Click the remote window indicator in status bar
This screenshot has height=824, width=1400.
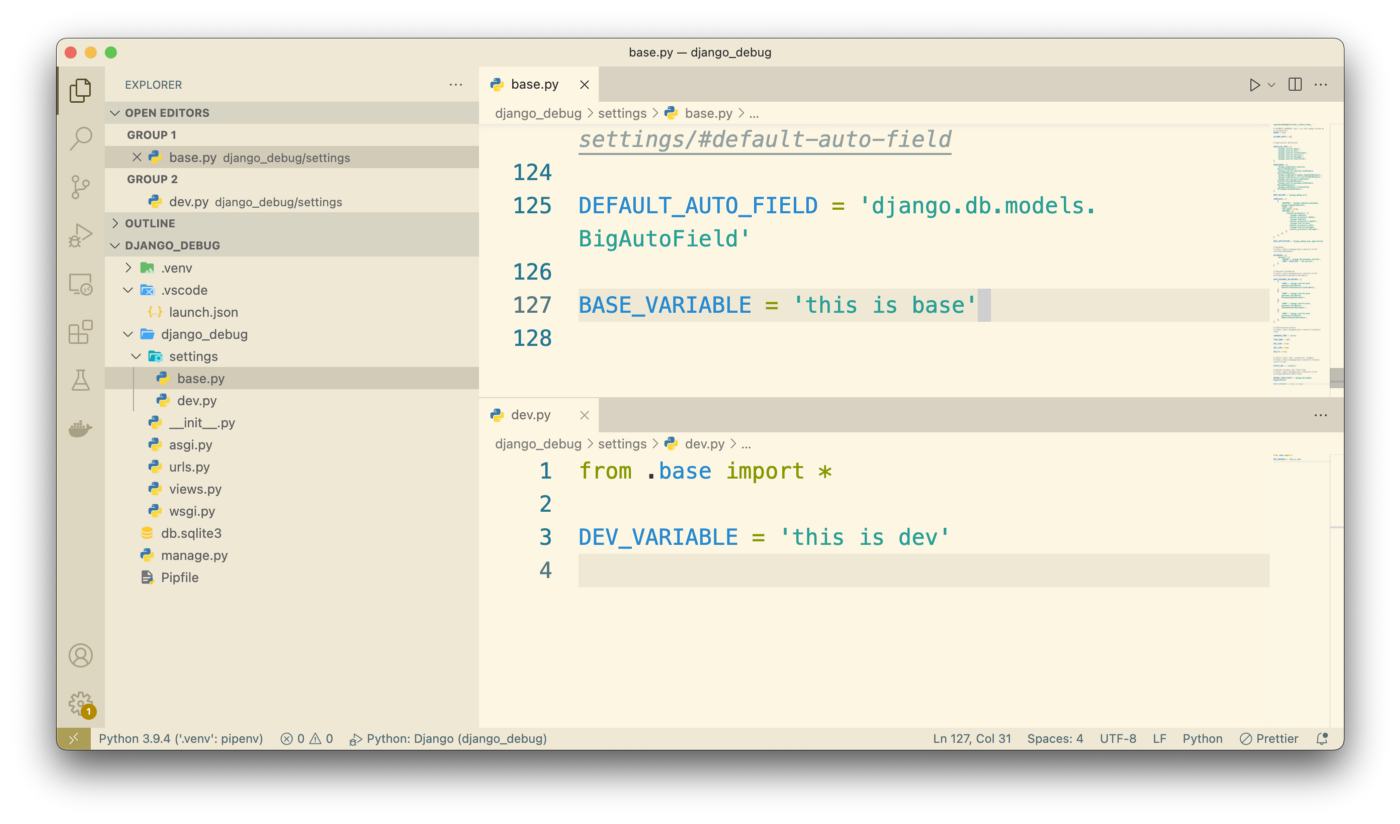pyautogui.click(x=72, y=739)
